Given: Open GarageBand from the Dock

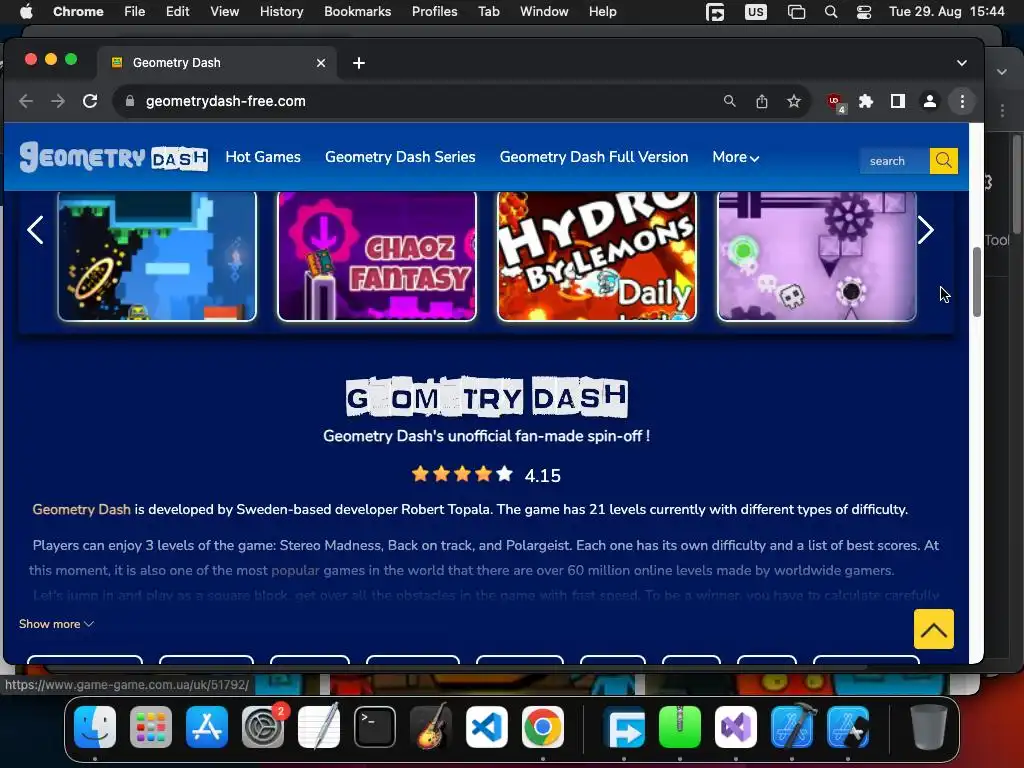Looking at the screenshot, I should (x=431, y=727).
